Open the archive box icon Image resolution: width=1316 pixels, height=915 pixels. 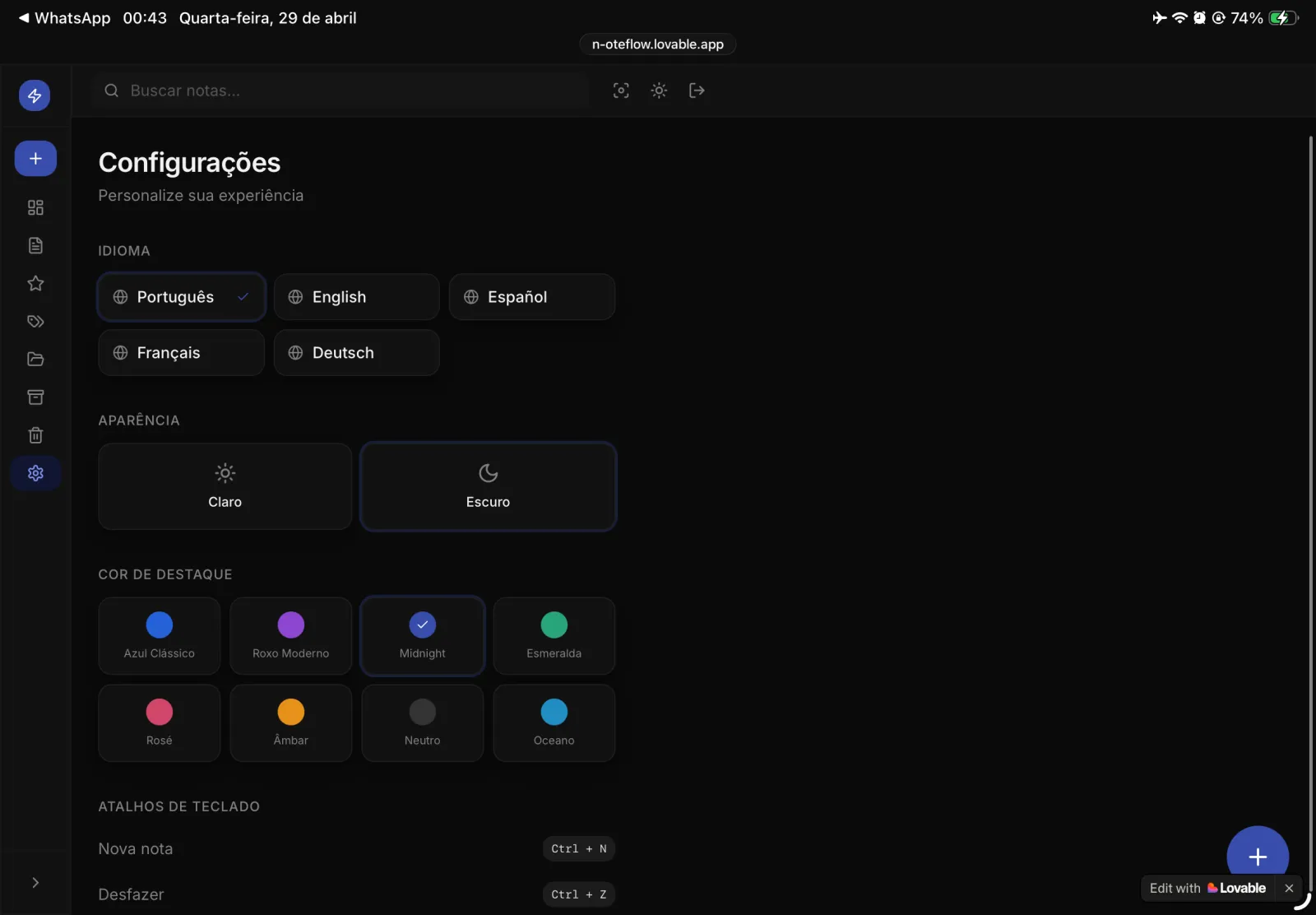point(35,397)
